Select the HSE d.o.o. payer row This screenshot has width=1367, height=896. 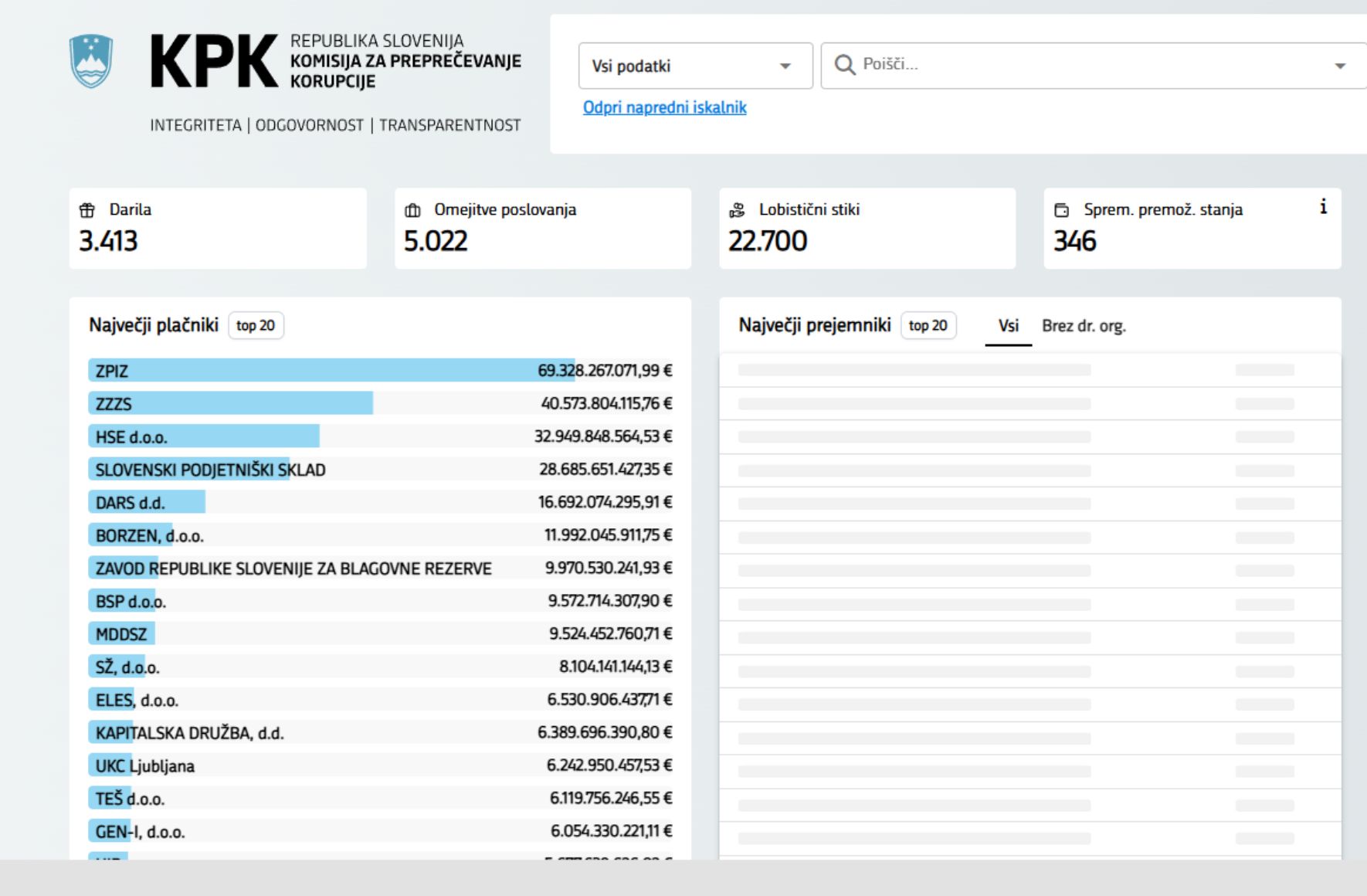point(380,436)
